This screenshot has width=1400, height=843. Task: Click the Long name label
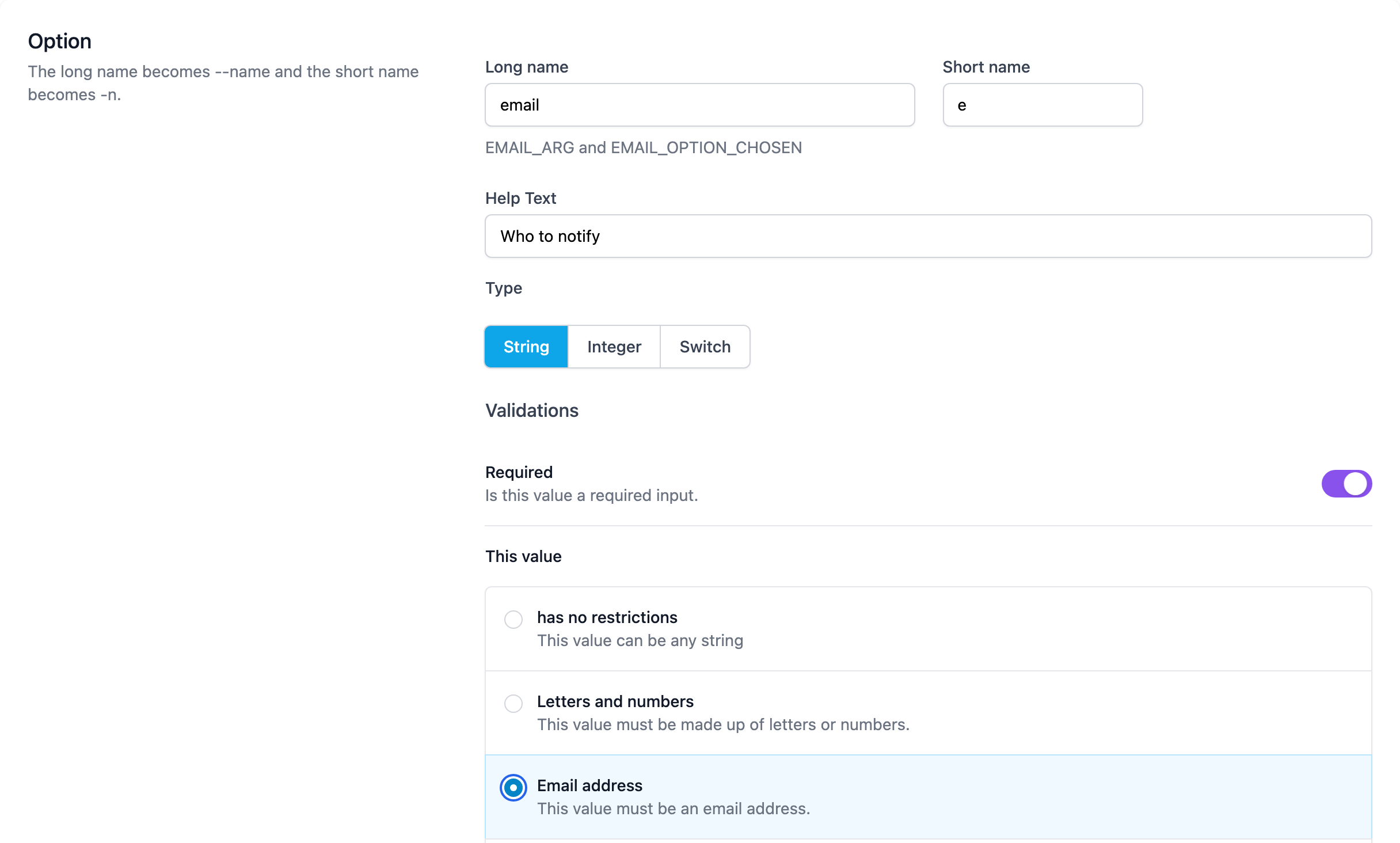pyautogui.click(x=527, y=67)
